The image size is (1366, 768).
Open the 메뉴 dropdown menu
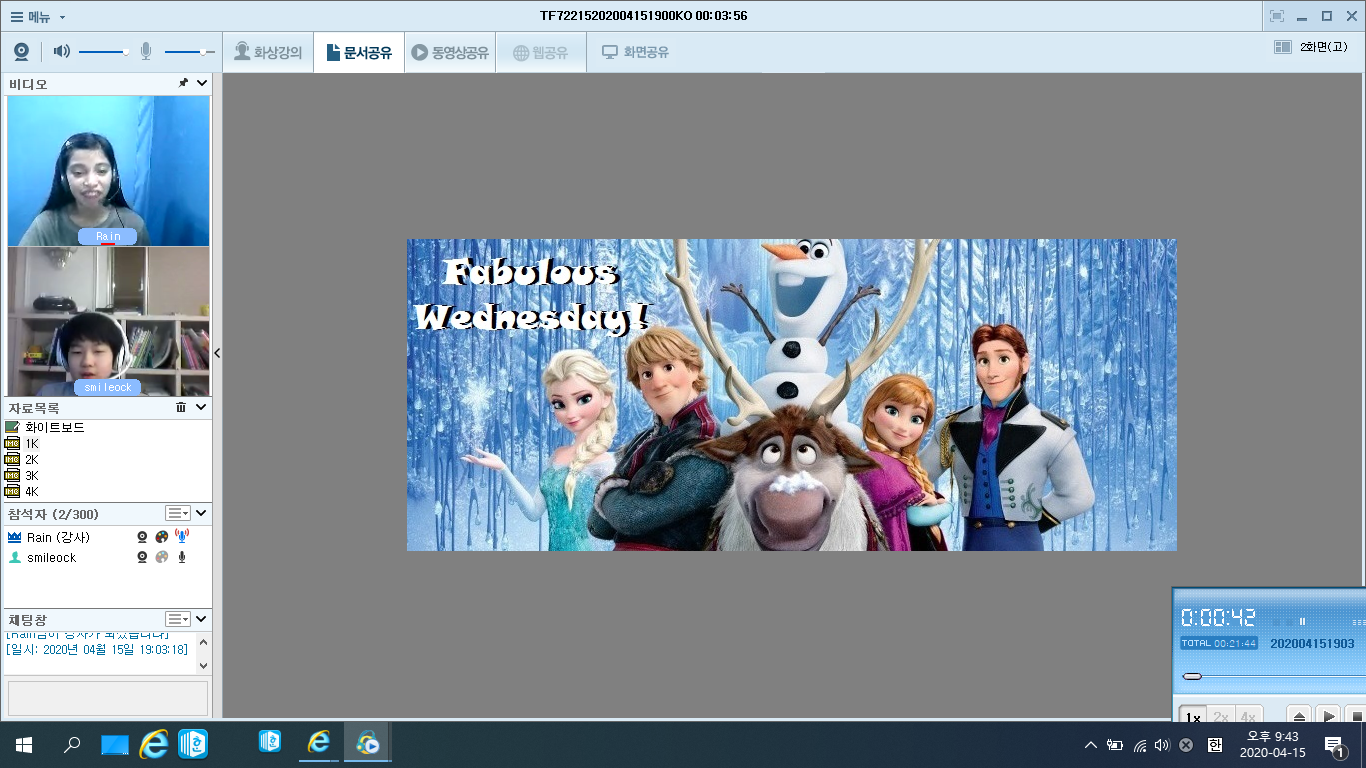38,16
